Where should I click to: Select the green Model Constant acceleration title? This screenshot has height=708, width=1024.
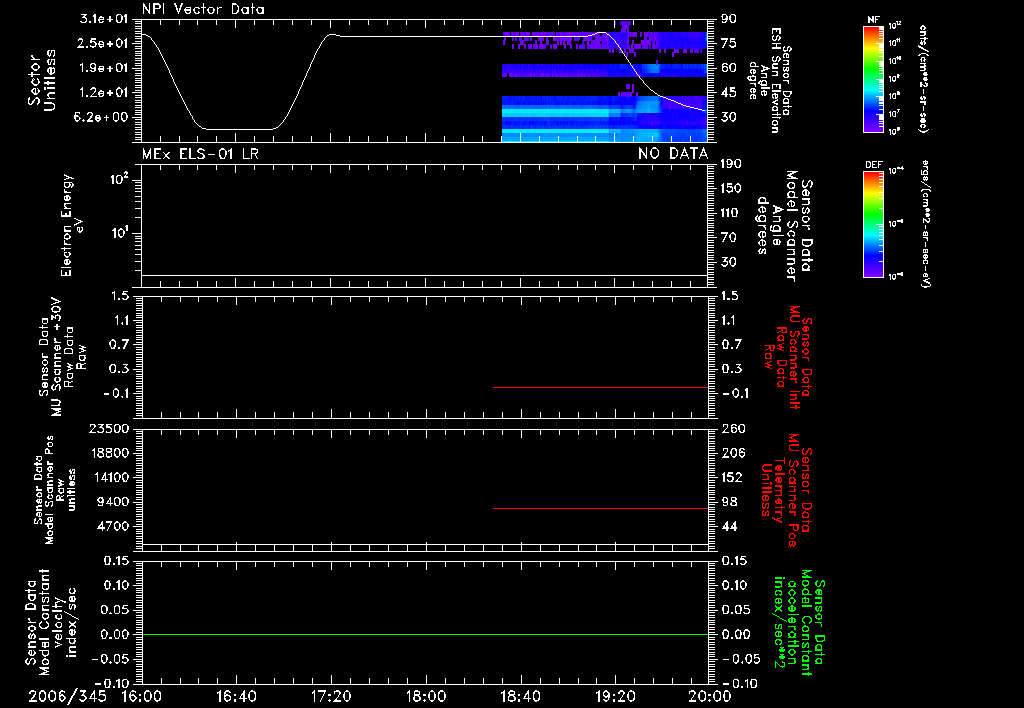coord(799,622)
